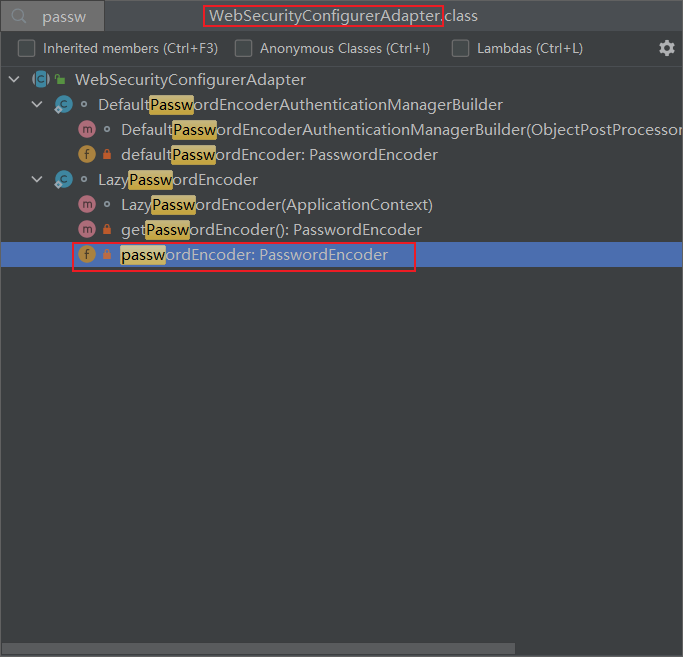Click the WebSecurityConfigurerAdapter class icon

click(x=41, y=79)
